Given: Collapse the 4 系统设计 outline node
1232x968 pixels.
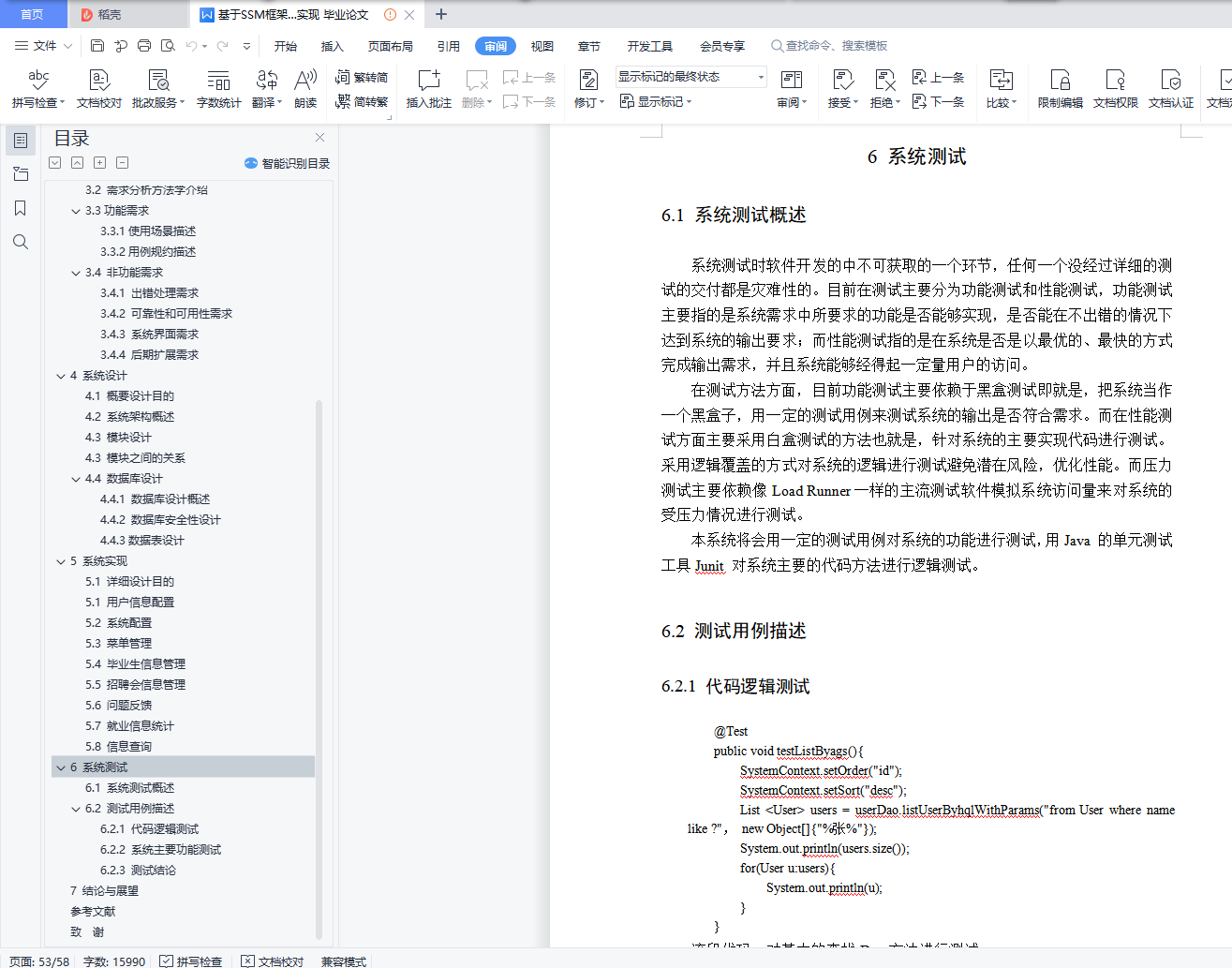Looking at the screenshot, I should coord(61,376).
